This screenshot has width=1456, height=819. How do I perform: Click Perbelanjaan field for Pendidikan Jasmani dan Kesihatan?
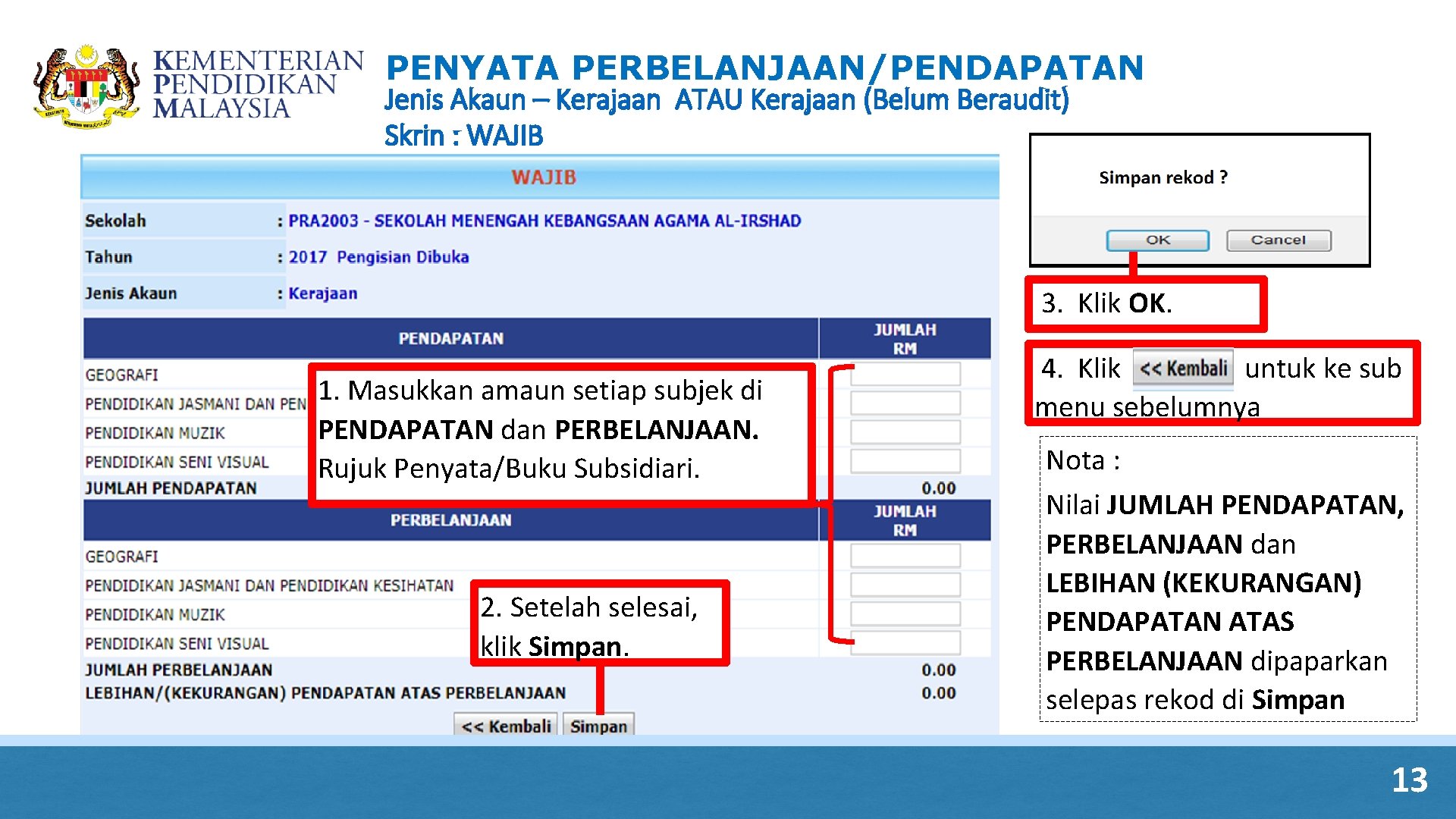(905, 585)
